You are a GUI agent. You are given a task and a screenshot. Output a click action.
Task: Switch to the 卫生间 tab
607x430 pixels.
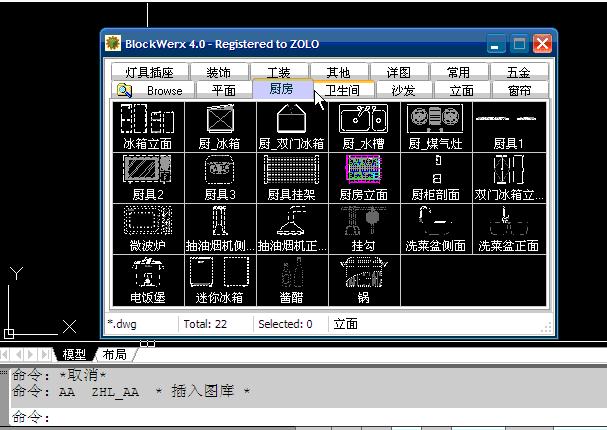[343, 90]
